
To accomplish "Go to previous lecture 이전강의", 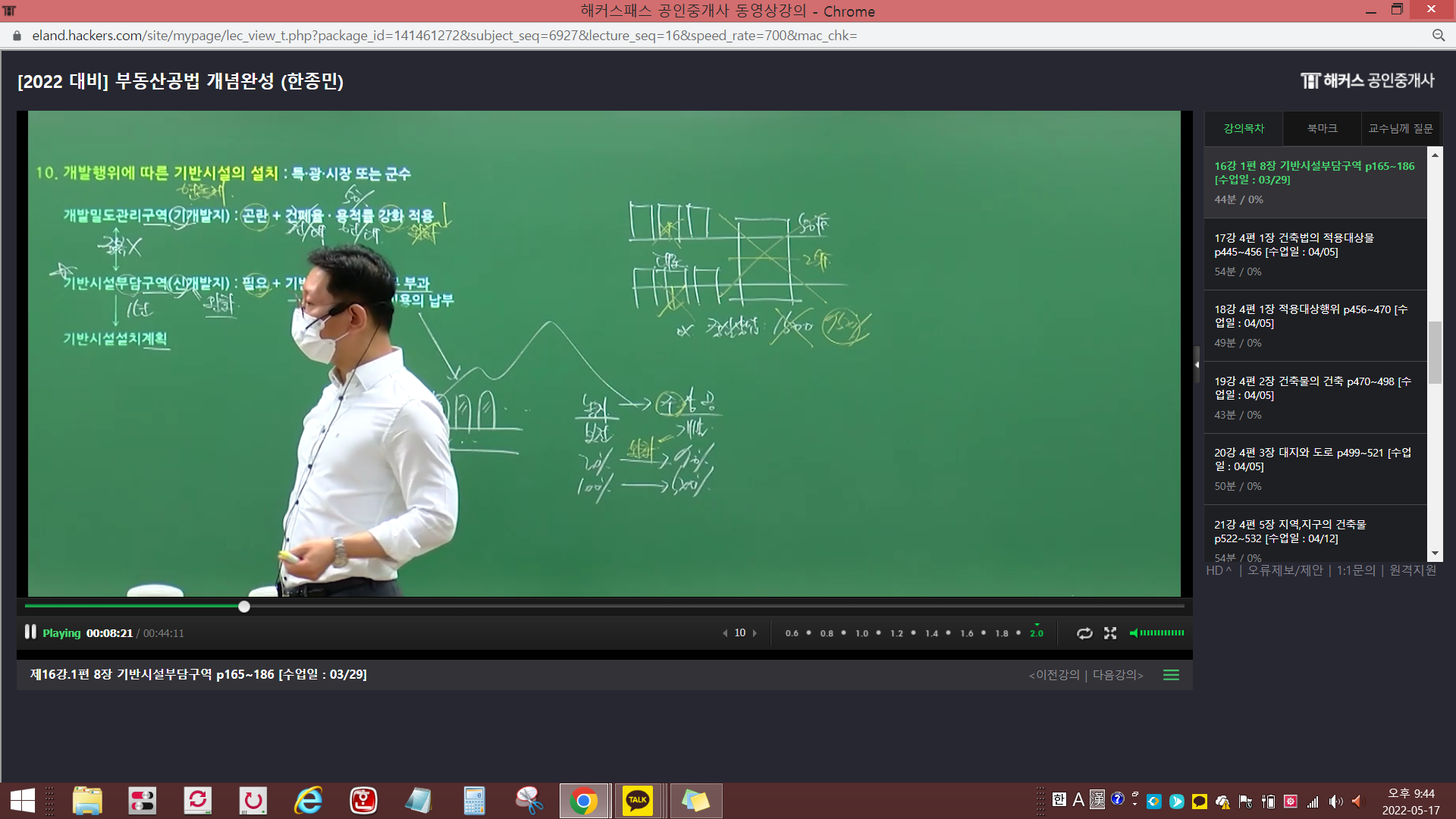I will coord(1054,675).
